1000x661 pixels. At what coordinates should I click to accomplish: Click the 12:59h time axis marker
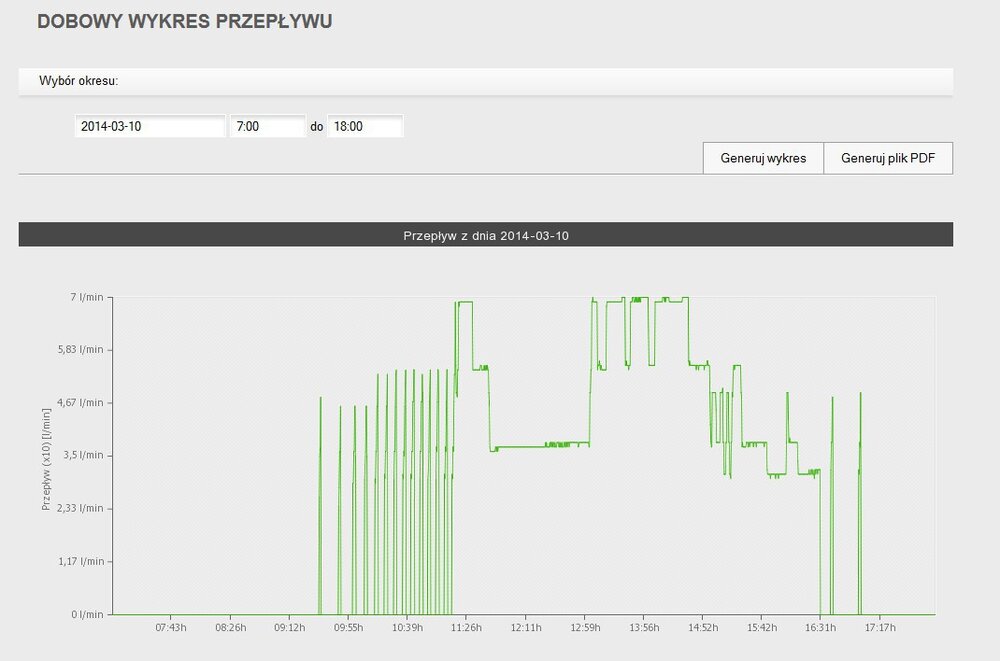[585, 628]
